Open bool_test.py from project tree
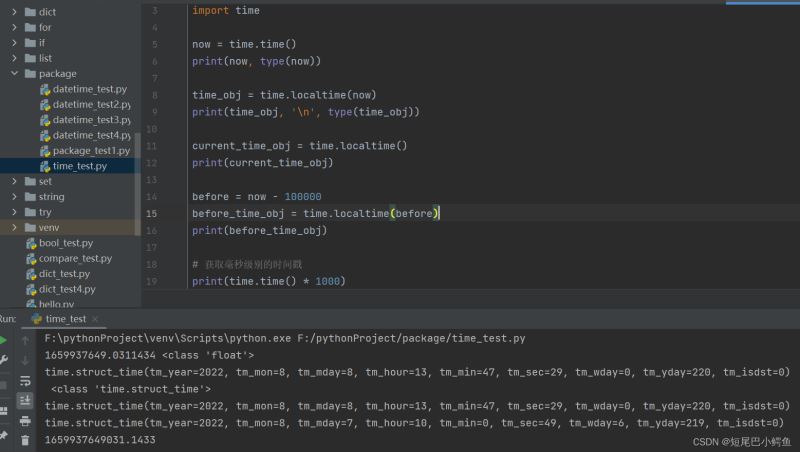800x452 pixels. (x=66, y=243)
